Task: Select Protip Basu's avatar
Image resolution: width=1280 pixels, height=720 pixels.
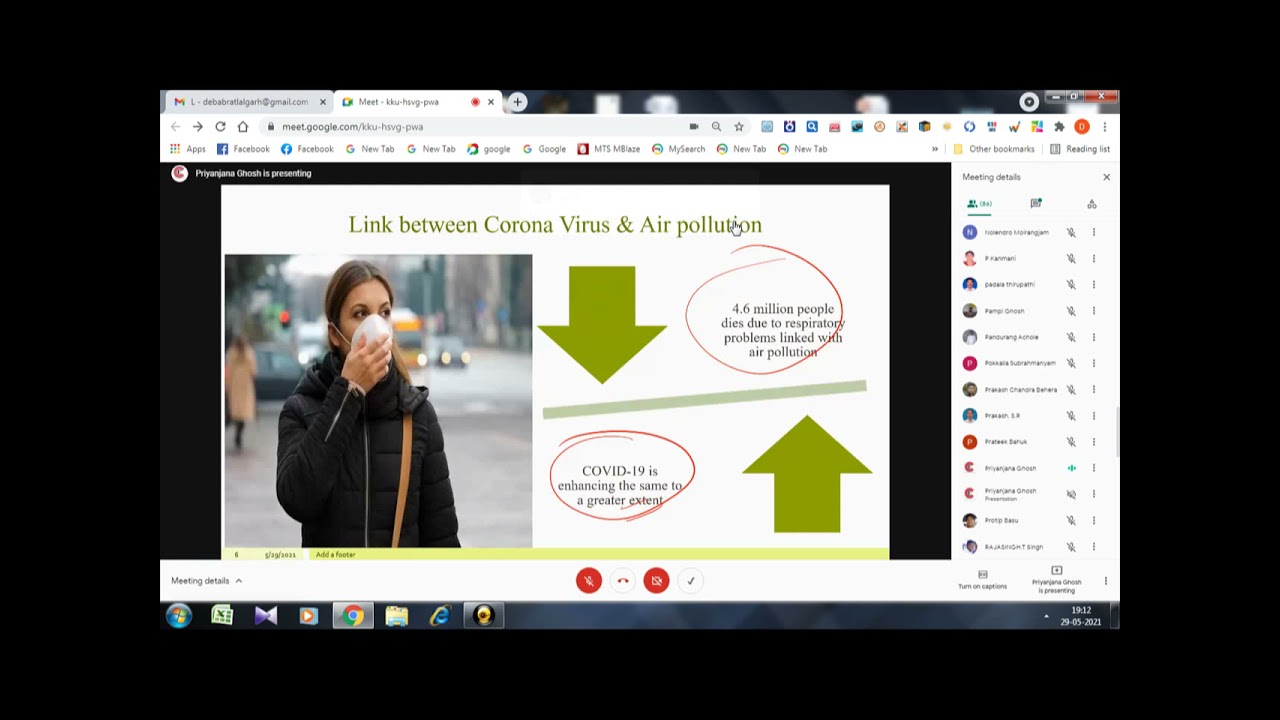Action: tap(969, 520)
